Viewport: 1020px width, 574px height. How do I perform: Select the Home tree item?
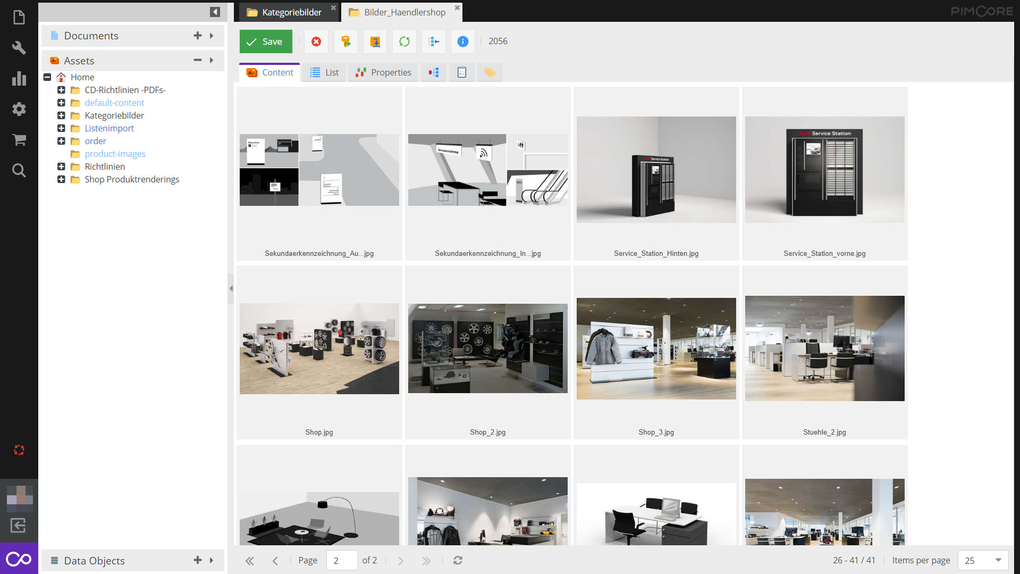(82, 77)
